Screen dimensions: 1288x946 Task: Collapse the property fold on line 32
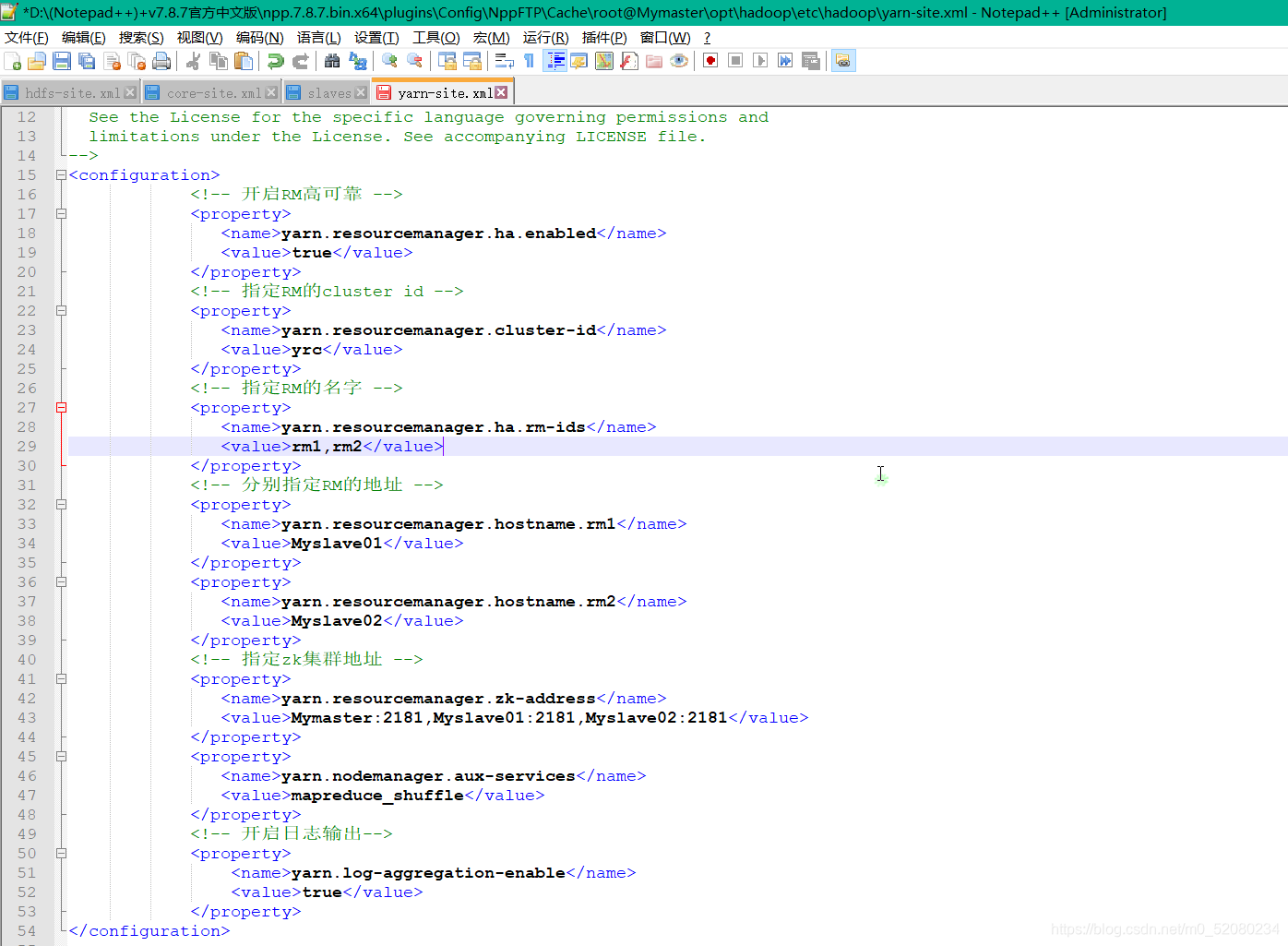(62, 504)
